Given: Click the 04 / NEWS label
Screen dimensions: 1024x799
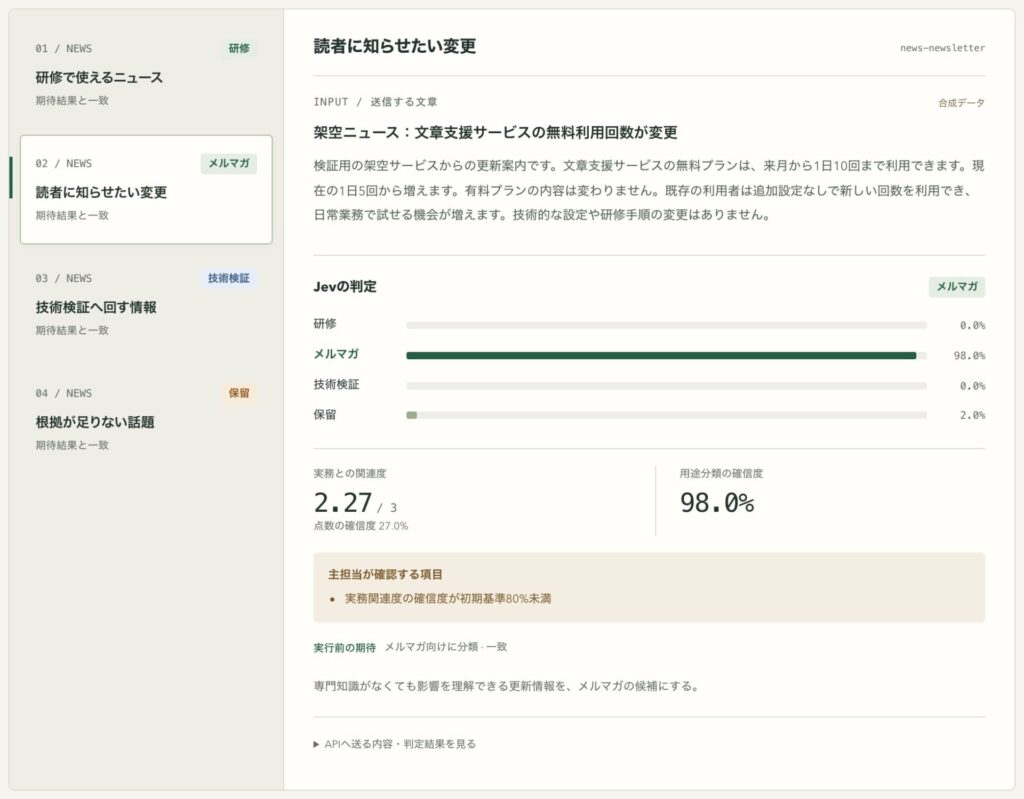Looking at the screenshot, I should [63, 393].
